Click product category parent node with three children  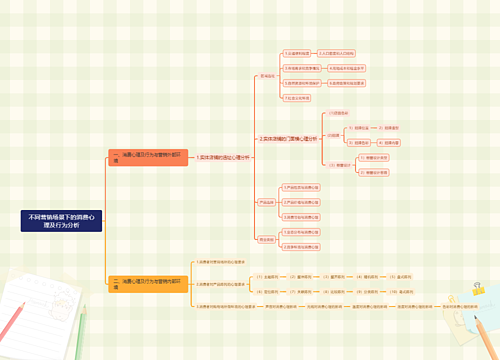pyautogui.click(x=266, y=202)
